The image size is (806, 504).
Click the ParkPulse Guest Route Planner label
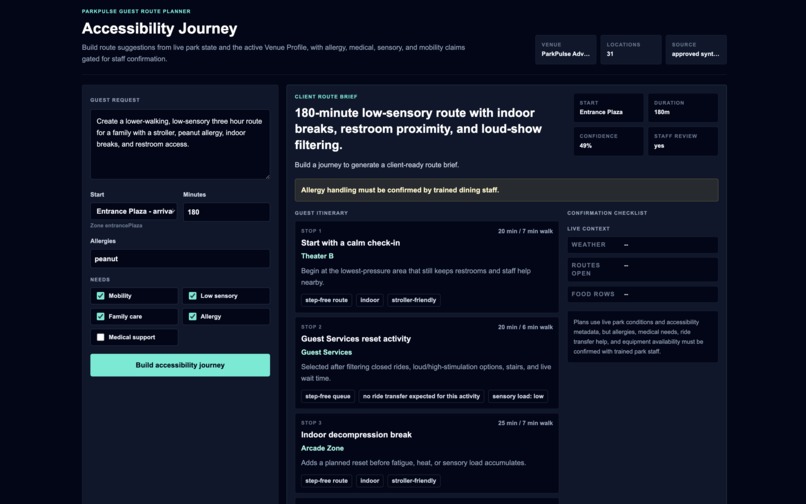(136, 11)
